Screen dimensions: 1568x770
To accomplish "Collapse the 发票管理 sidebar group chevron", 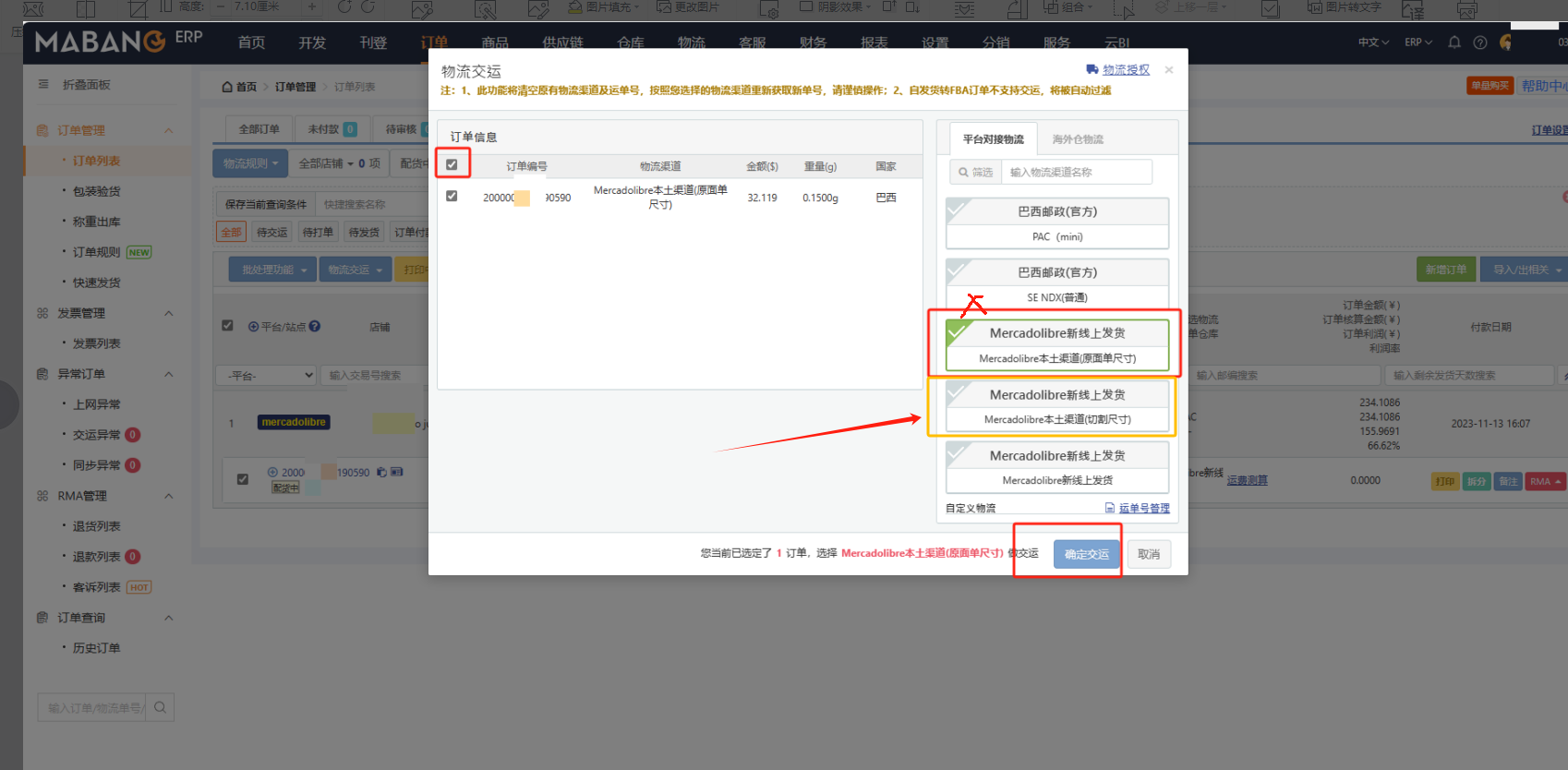I will pos(169,313).
